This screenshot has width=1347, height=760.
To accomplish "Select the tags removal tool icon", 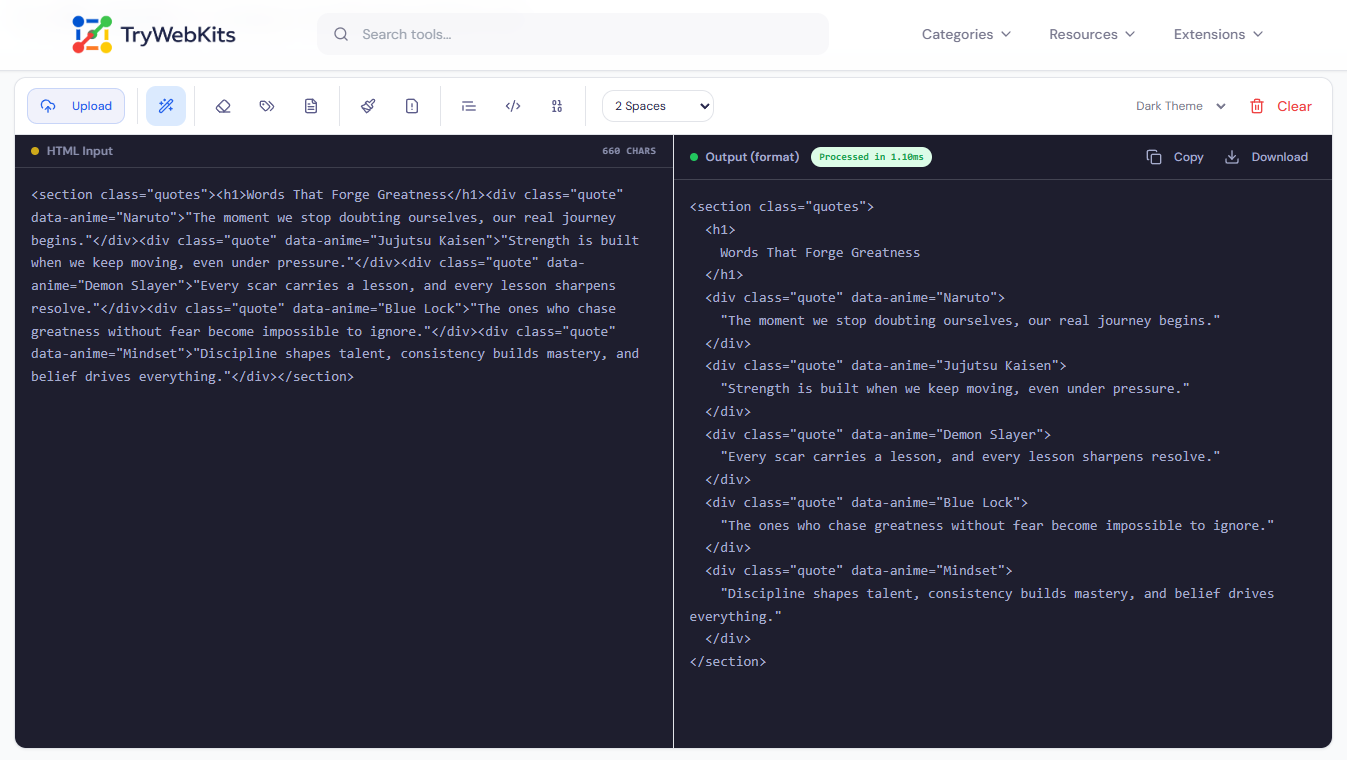I will (267, 105).
